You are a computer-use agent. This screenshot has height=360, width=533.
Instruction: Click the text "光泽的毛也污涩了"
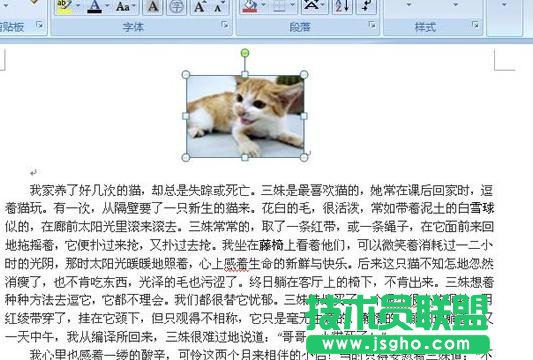pos(188,282)
